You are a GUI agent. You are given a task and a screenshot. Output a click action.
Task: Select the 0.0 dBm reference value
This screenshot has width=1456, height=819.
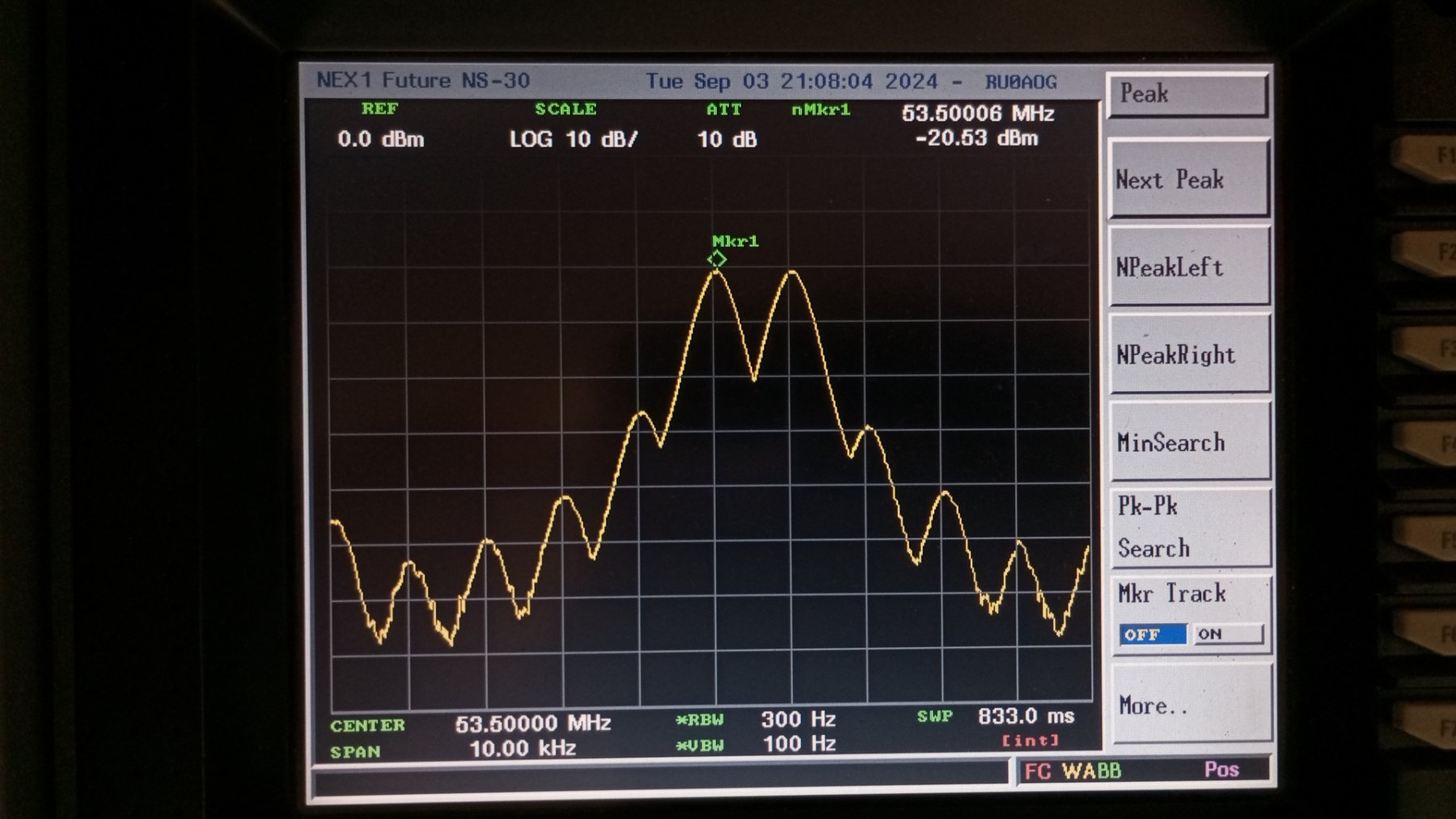coord(381,139)
